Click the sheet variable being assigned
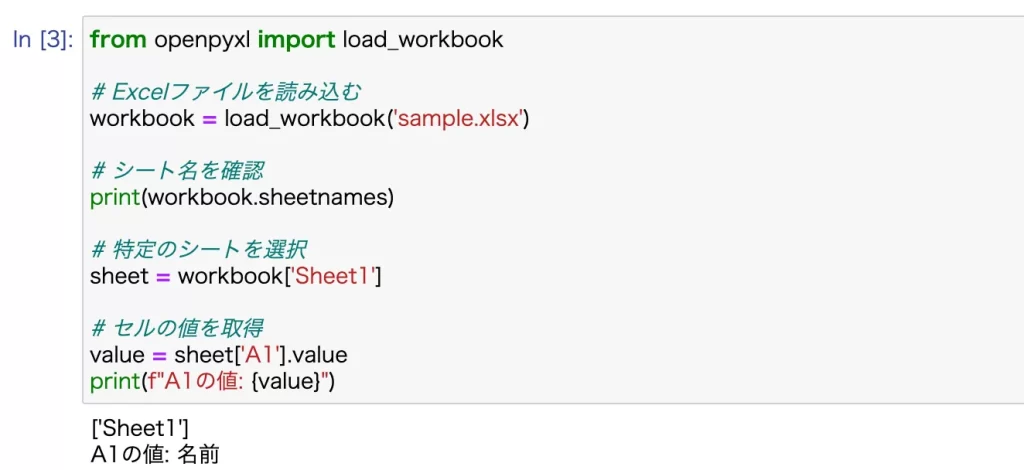This screenshot has width=1024, height=470. [x=120, y=275]
